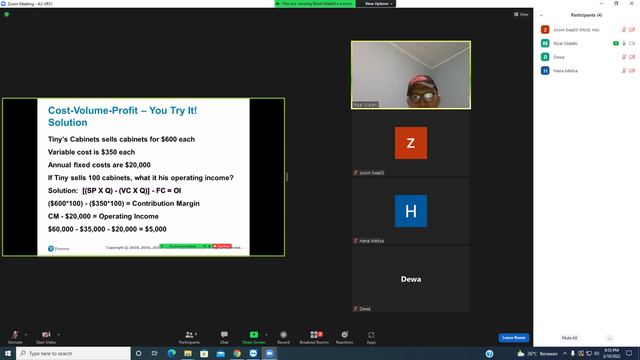Click Mute All in the participants panel

(569, 338)
